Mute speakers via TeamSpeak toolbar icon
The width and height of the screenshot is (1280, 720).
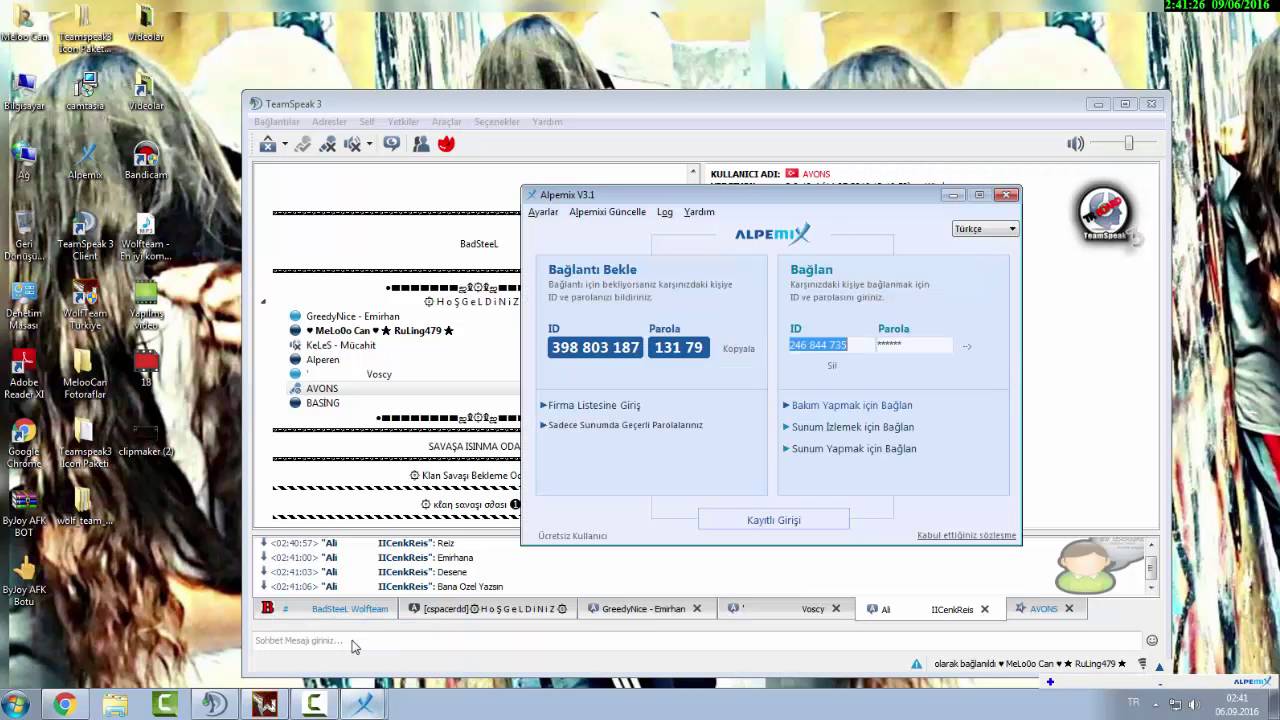352,144
